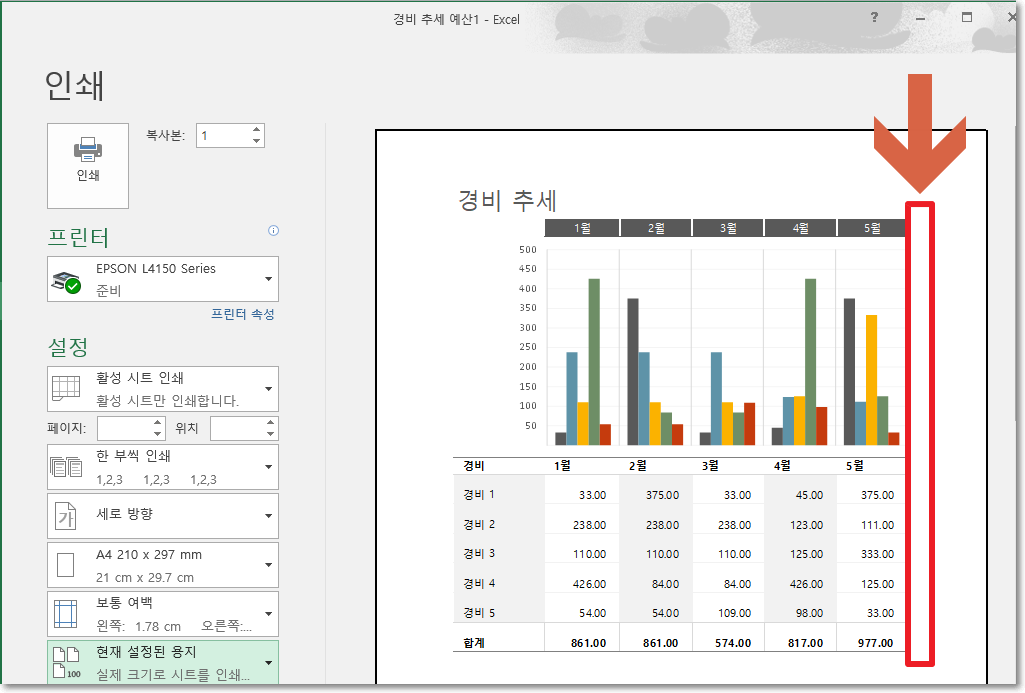Click the 100 scaling pages icon
The height and width of the screenshot is (693, 1025).
(66, 662)
